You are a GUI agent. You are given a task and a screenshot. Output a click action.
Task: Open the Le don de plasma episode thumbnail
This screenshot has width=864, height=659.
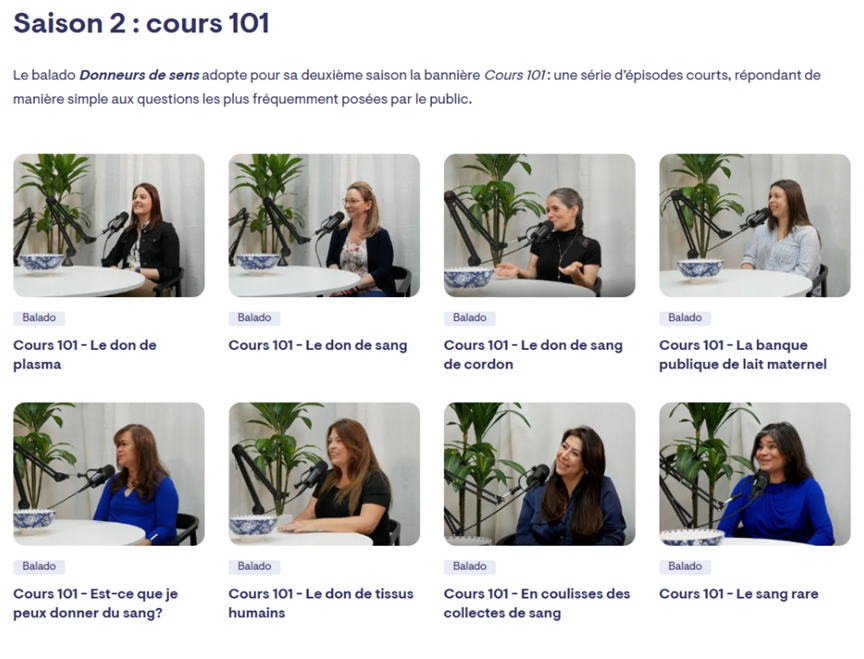pyautogui.click(x=109, y=225)
